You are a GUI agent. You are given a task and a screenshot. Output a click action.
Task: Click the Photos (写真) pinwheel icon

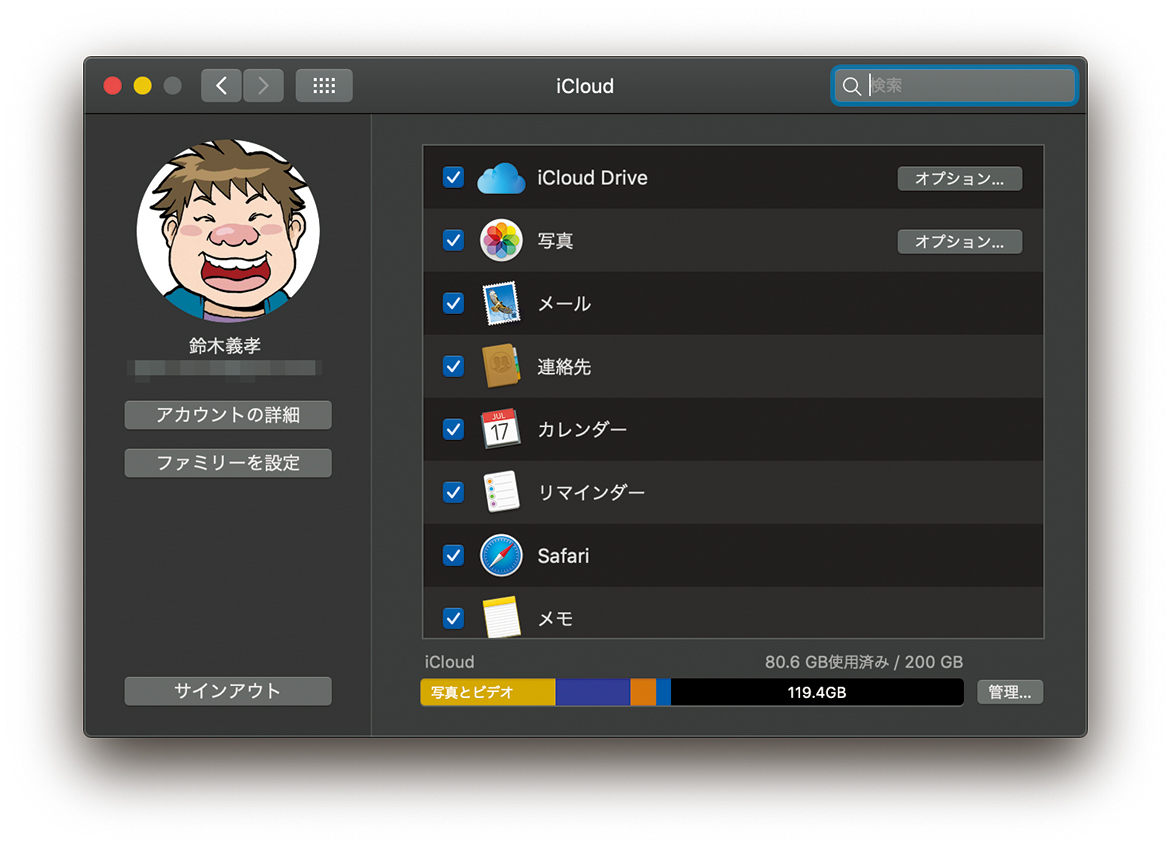point(501,241)
